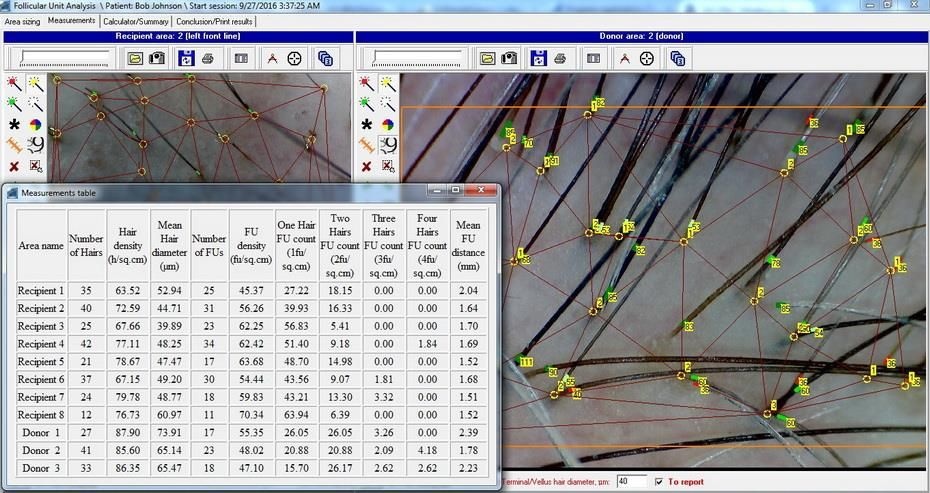Toggle the To report checkbox
This screenshot has width=930, height=493.
pyautogui.click(x=658, y=481)
